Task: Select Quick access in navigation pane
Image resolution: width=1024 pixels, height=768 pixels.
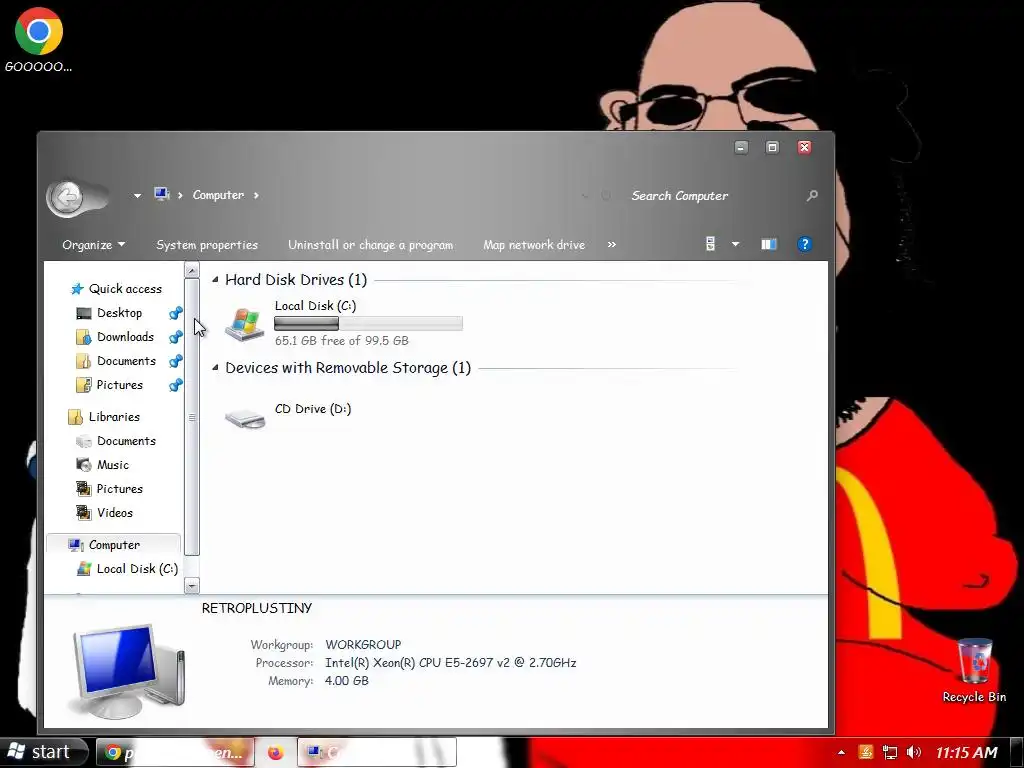Action: click(125, 289)
